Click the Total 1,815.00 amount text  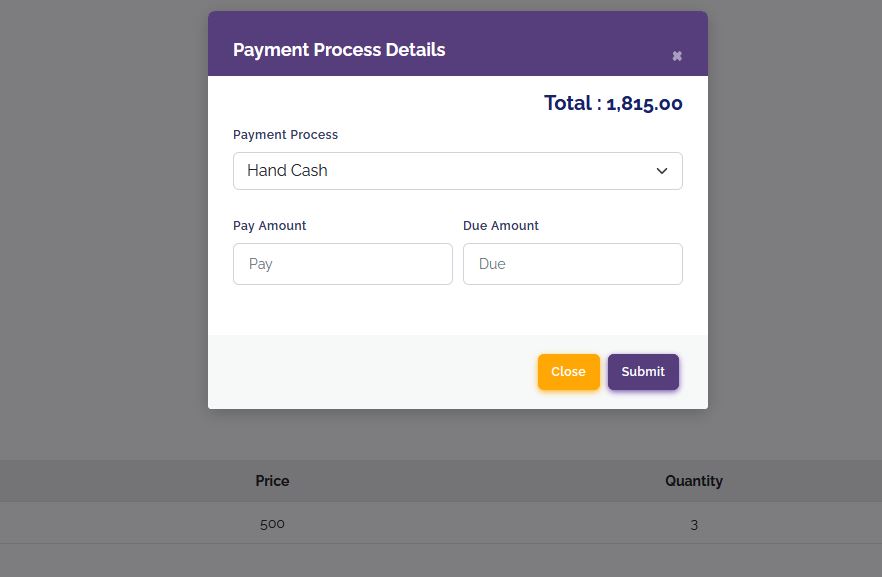[613, 103]
